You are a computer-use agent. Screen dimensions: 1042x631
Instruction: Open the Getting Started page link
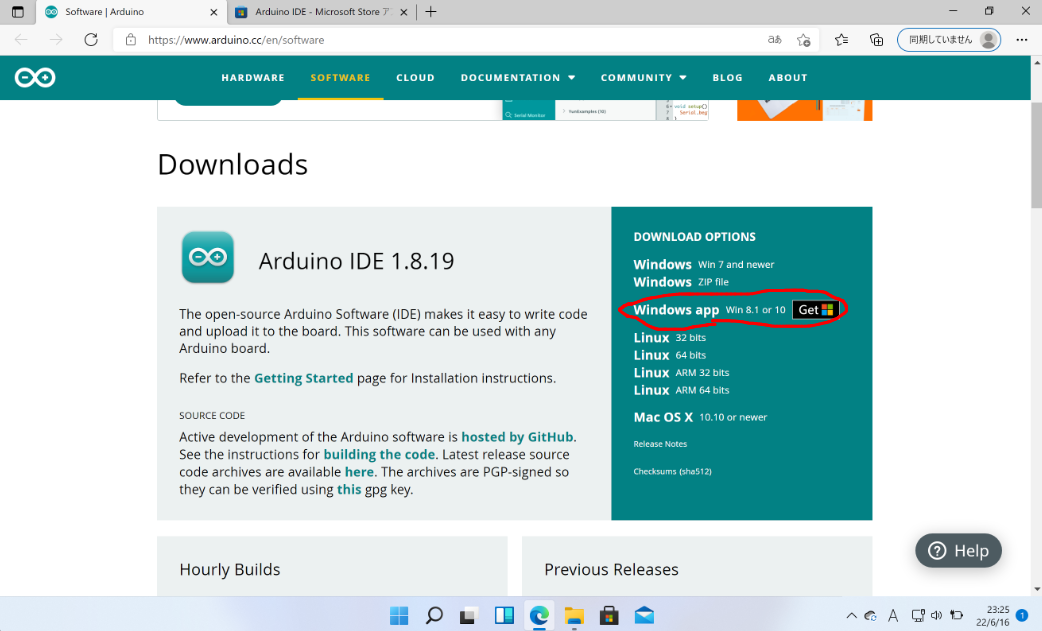[304, 378]
